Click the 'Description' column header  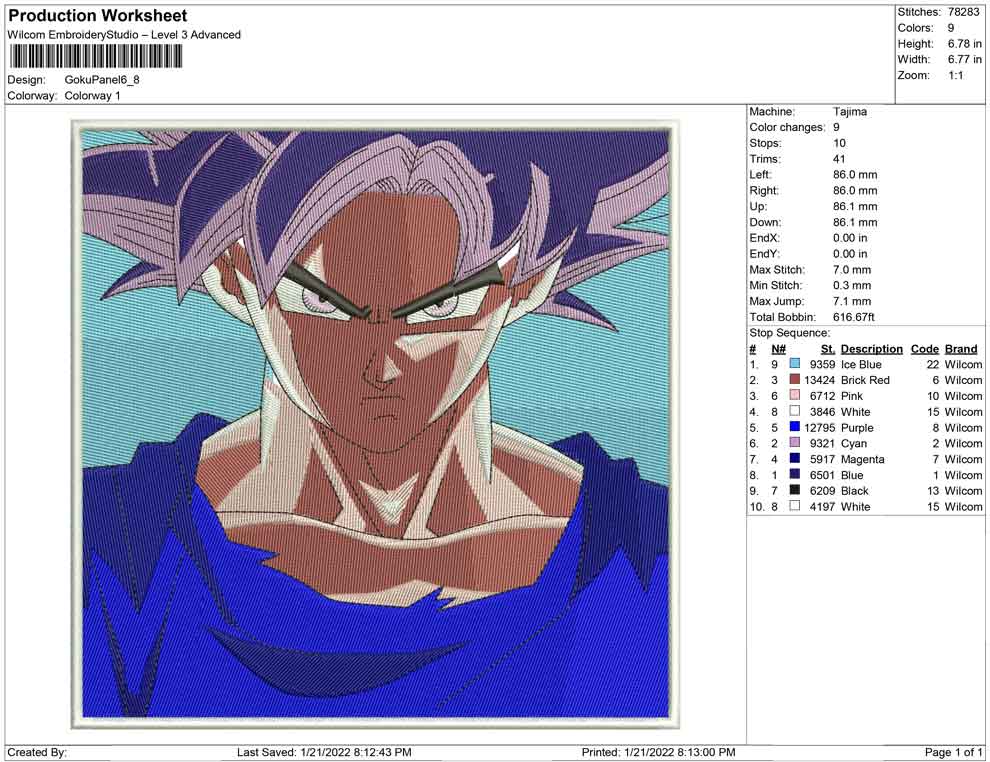pyautogui.click(x=872, y=348)
